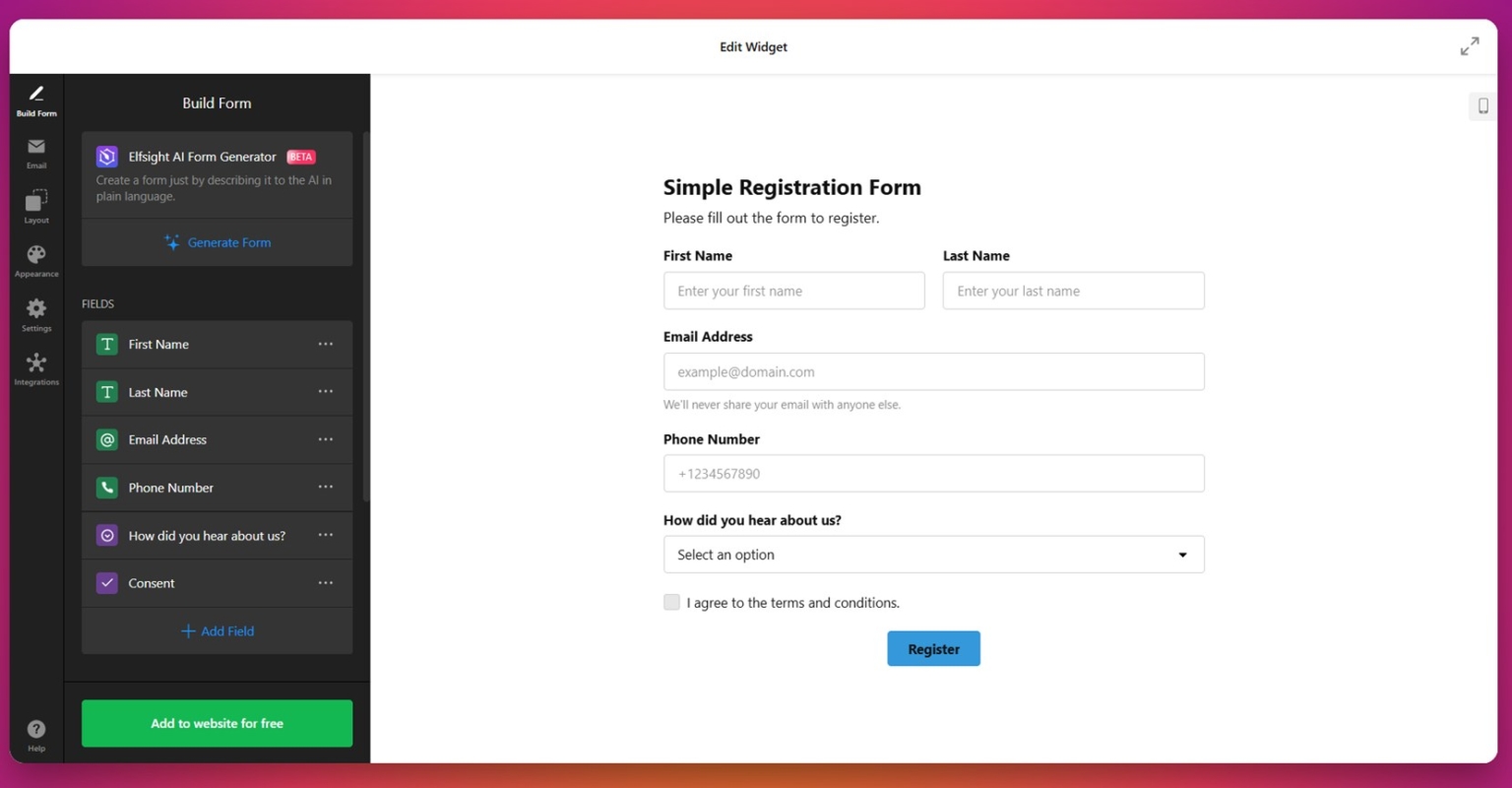Click the fullscreen expand icon
This screenshot has height=788, width=1512.
tap(1469, 45)
